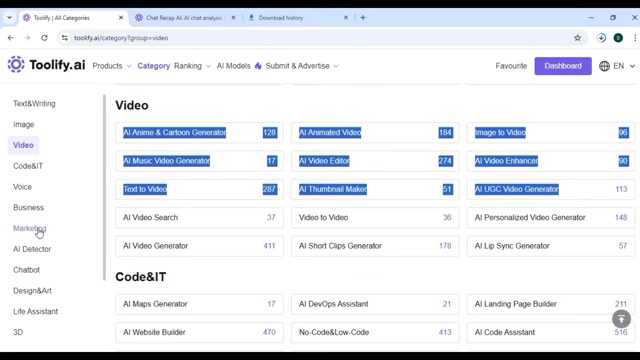This screenshot has height=360, width=640.
Task: Select Business in the sidebar
Action: 28,208
